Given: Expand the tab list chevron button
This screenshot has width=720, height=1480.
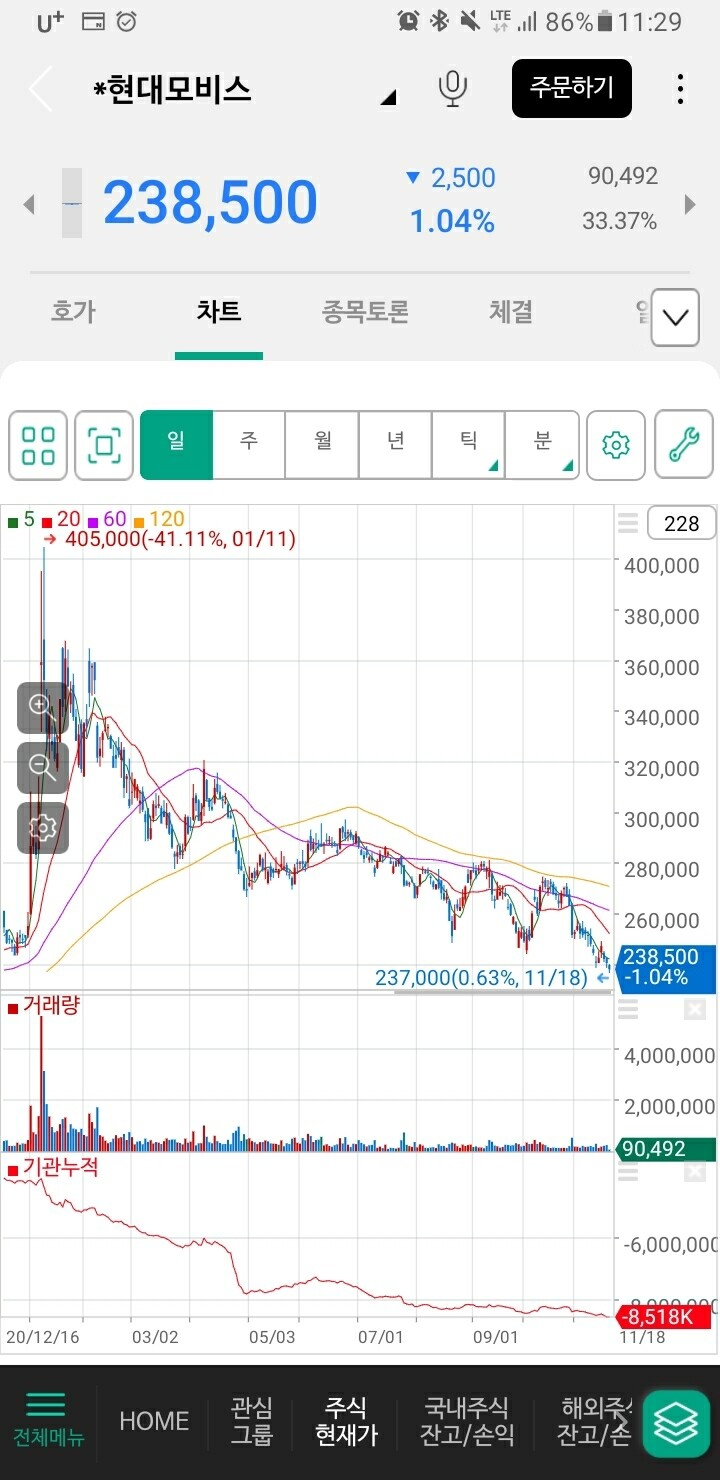Looking at the screenshot, I should point(675,318).
